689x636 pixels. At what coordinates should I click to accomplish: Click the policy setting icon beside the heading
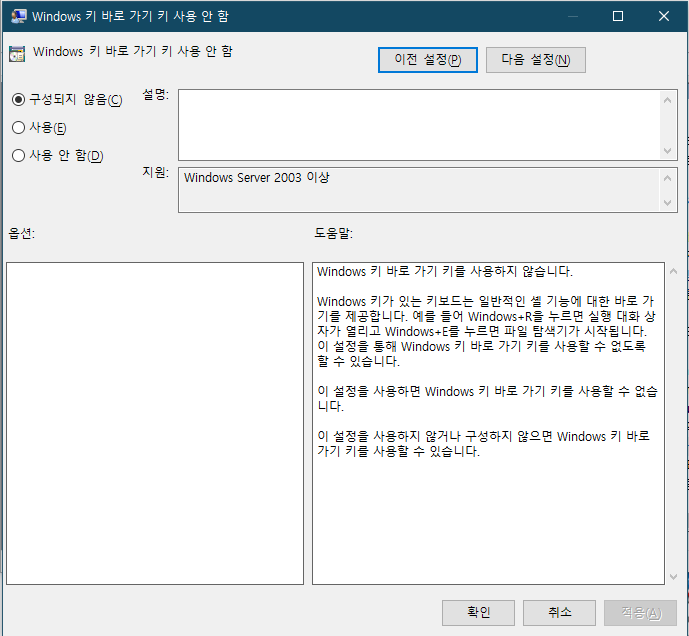tap(17, 54)
